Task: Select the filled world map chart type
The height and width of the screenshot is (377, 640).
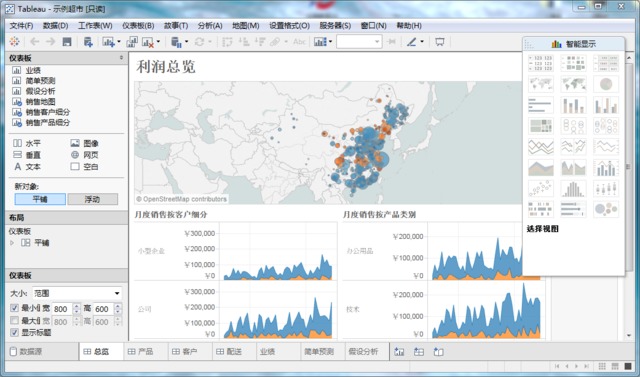Action: [573, 84]
